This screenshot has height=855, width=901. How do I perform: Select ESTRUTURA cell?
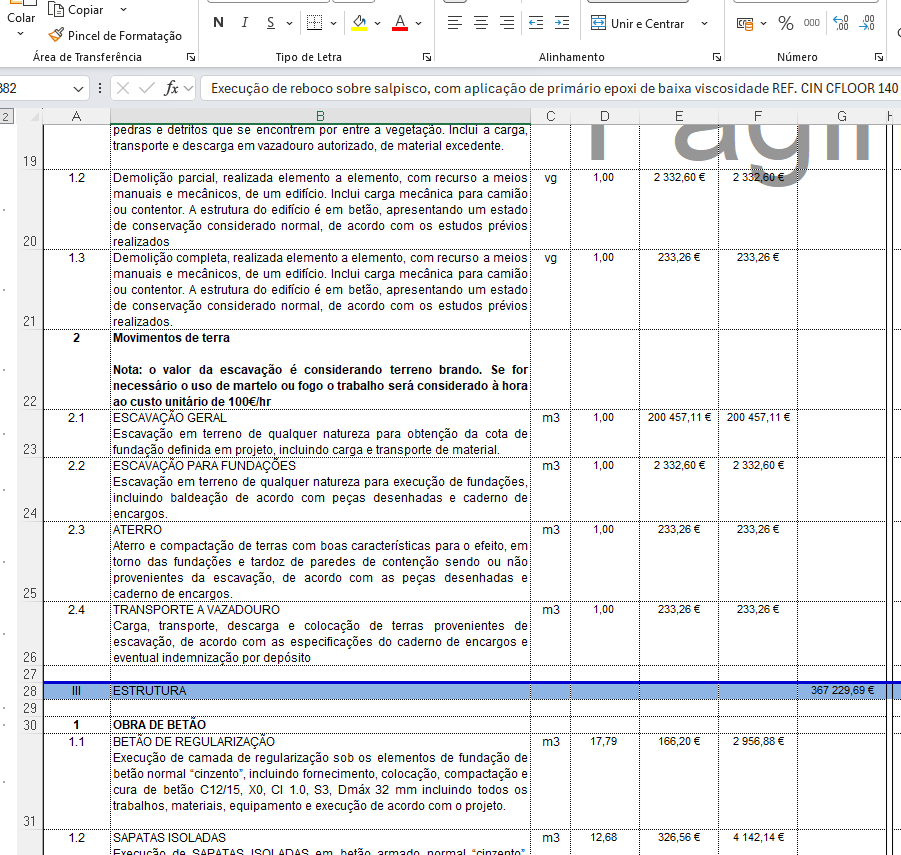(320, 691)
